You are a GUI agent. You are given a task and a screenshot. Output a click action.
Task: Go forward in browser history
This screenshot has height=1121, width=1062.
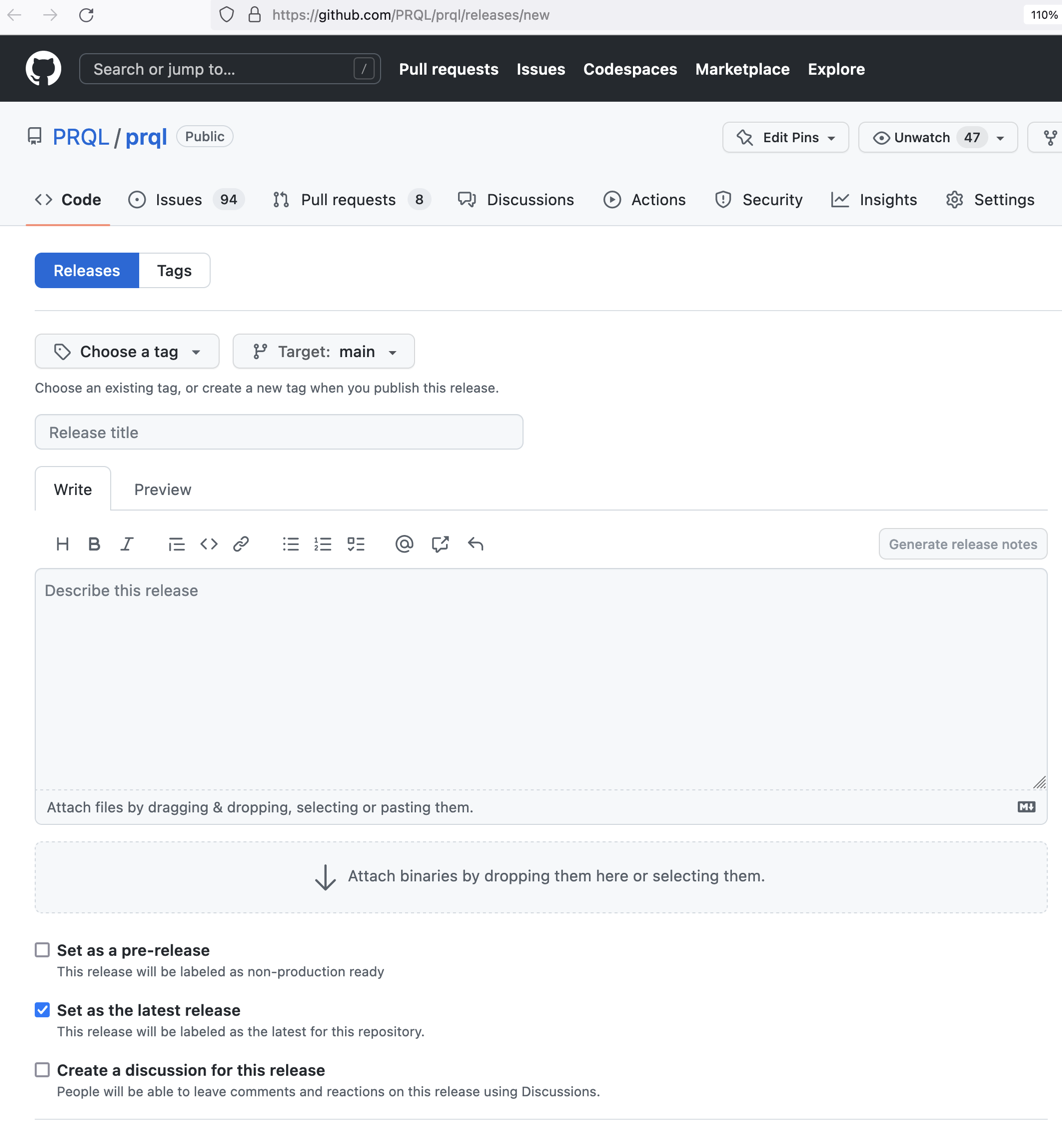[x=50, y=15]
